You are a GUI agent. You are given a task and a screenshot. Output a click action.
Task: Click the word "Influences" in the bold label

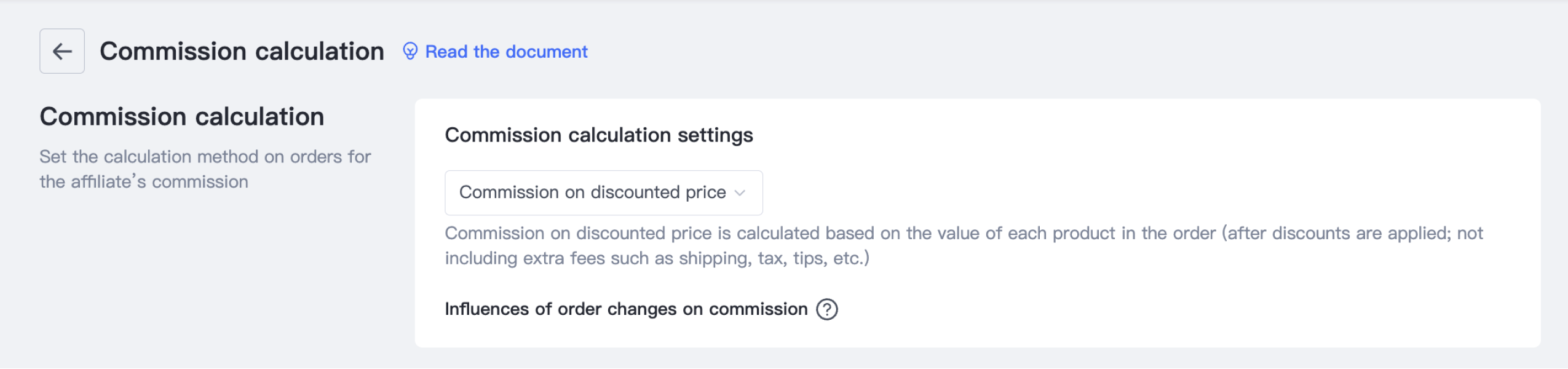(487, 309)
